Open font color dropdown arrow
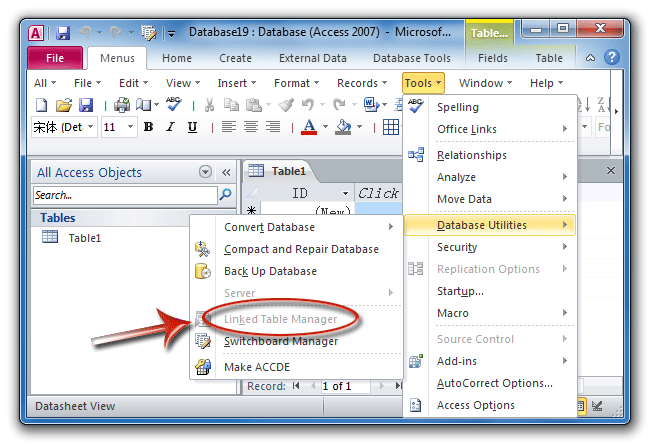Screen dimensions: 651x445 [x=325, y=127]
